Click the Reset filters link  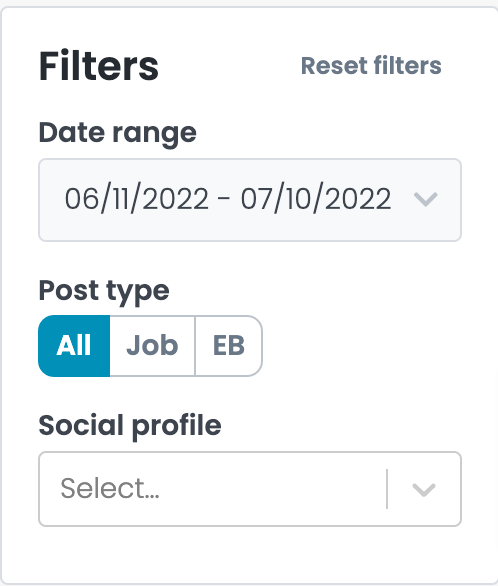pos(371,66)
